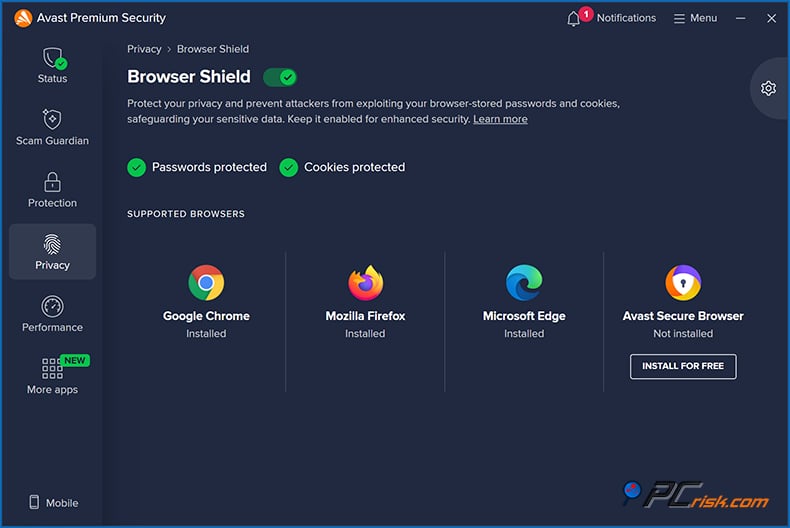
Task: Select the Privacy fingerprint item
Action: pyautogui.click(x=52, y=246)
